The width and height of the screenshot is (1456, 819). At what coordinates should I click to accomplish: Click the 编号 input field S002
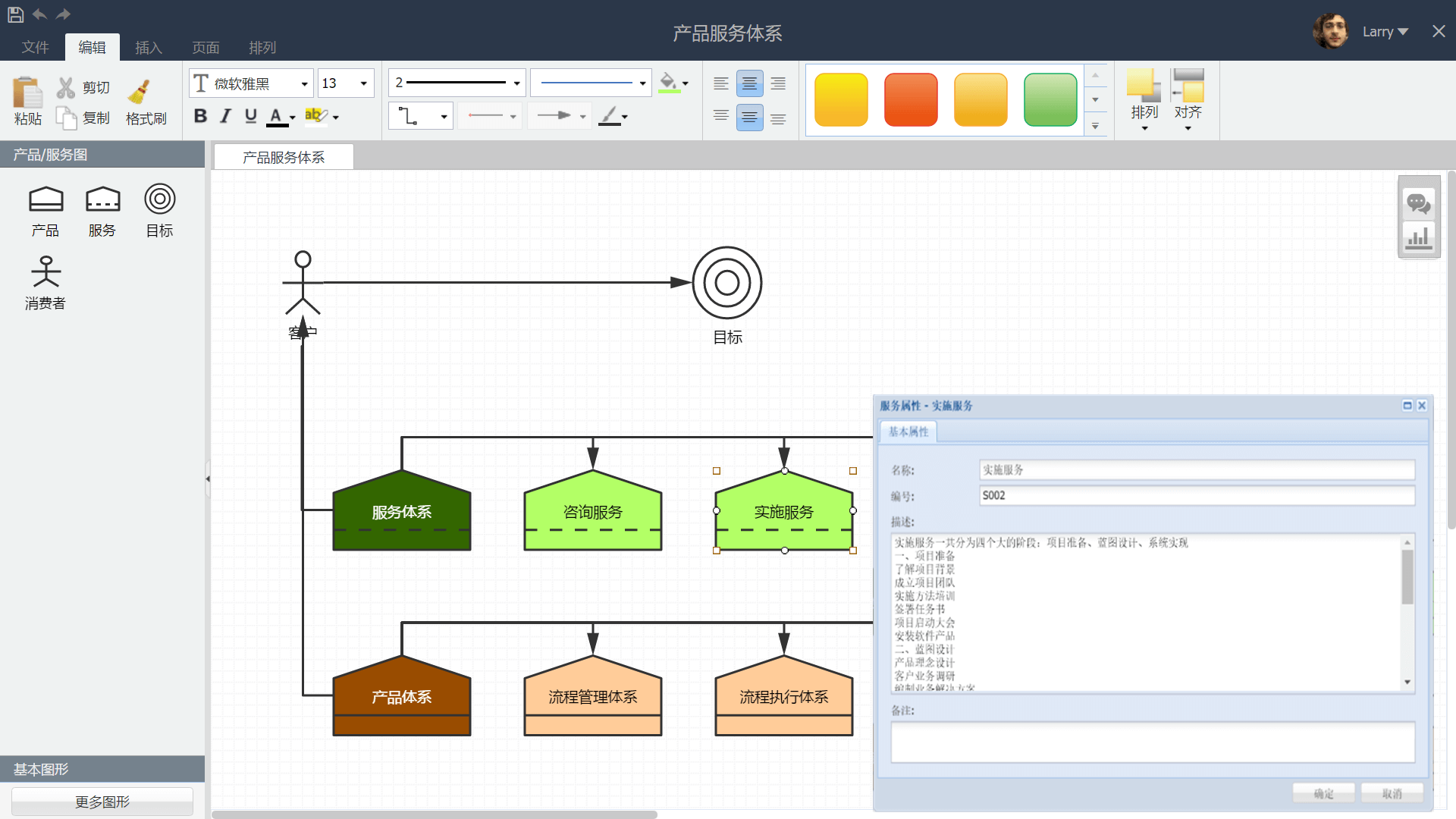[1196, 495]
